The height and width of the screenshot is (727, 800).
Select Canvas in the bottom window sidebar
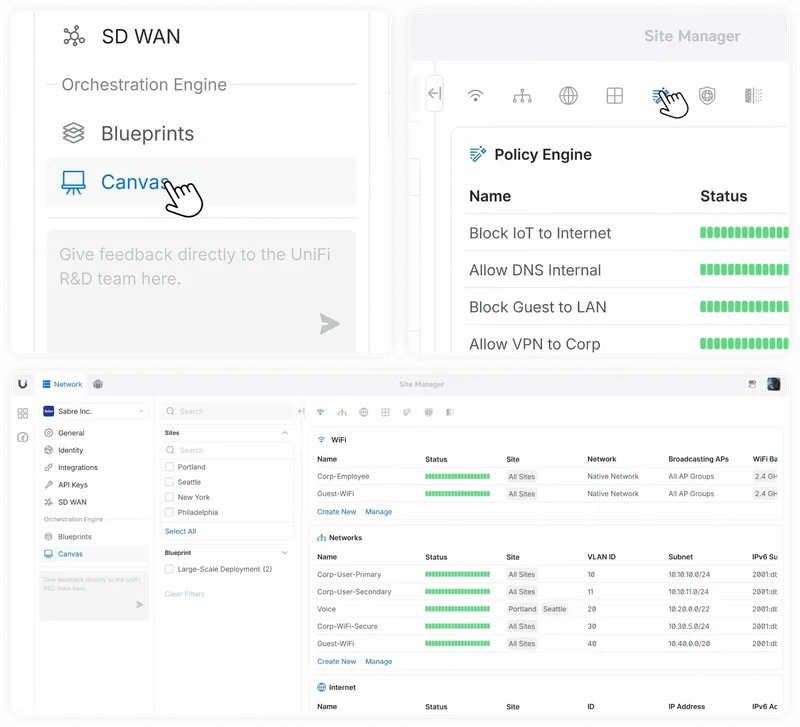tap(94, 554)
